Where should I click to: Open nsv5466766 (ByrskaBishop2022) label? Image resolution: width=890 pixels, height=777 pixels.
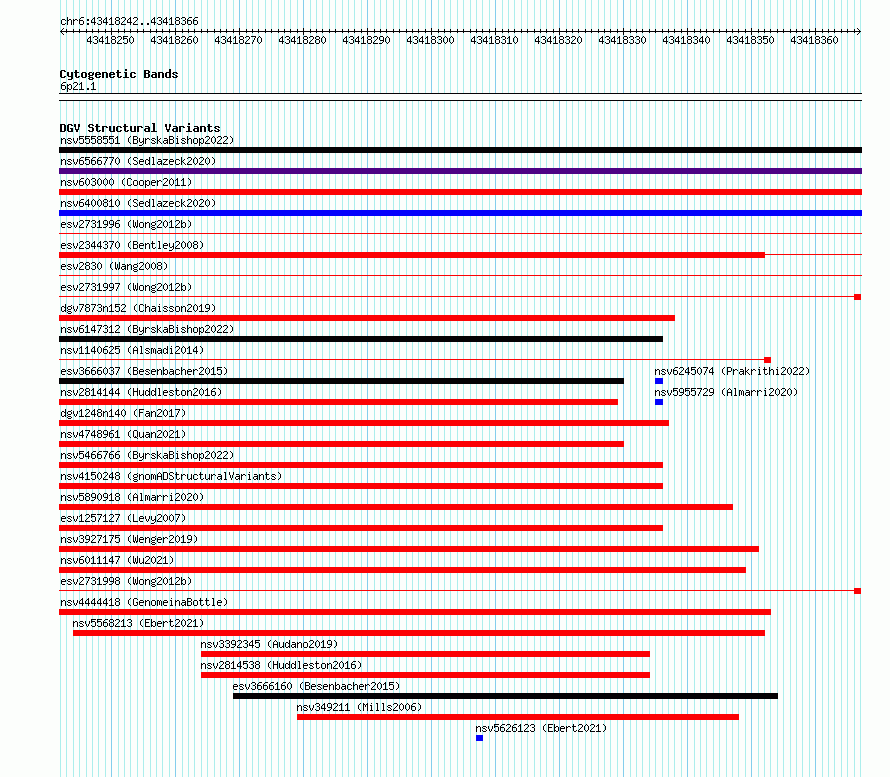(x=147, y=455)
